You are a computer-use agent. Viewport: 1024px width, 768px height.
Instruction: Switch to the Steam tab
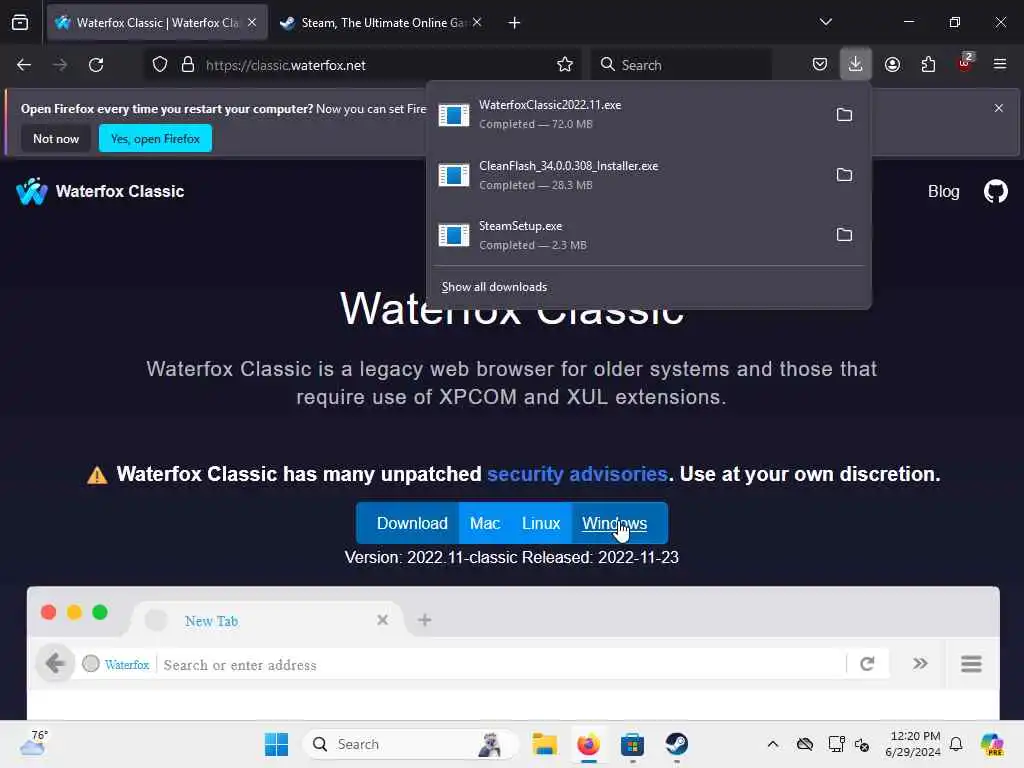point(383,23)
